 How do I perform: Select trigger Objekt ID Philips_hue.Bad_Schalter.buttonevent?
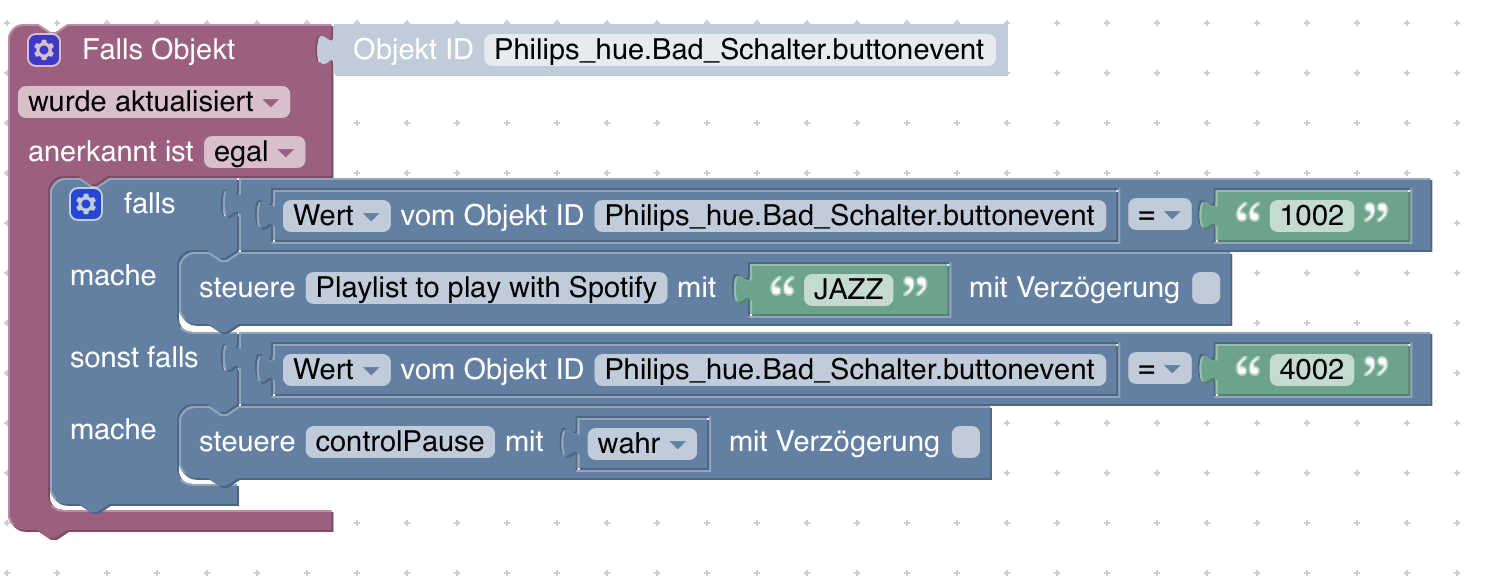tap(740, 50)
